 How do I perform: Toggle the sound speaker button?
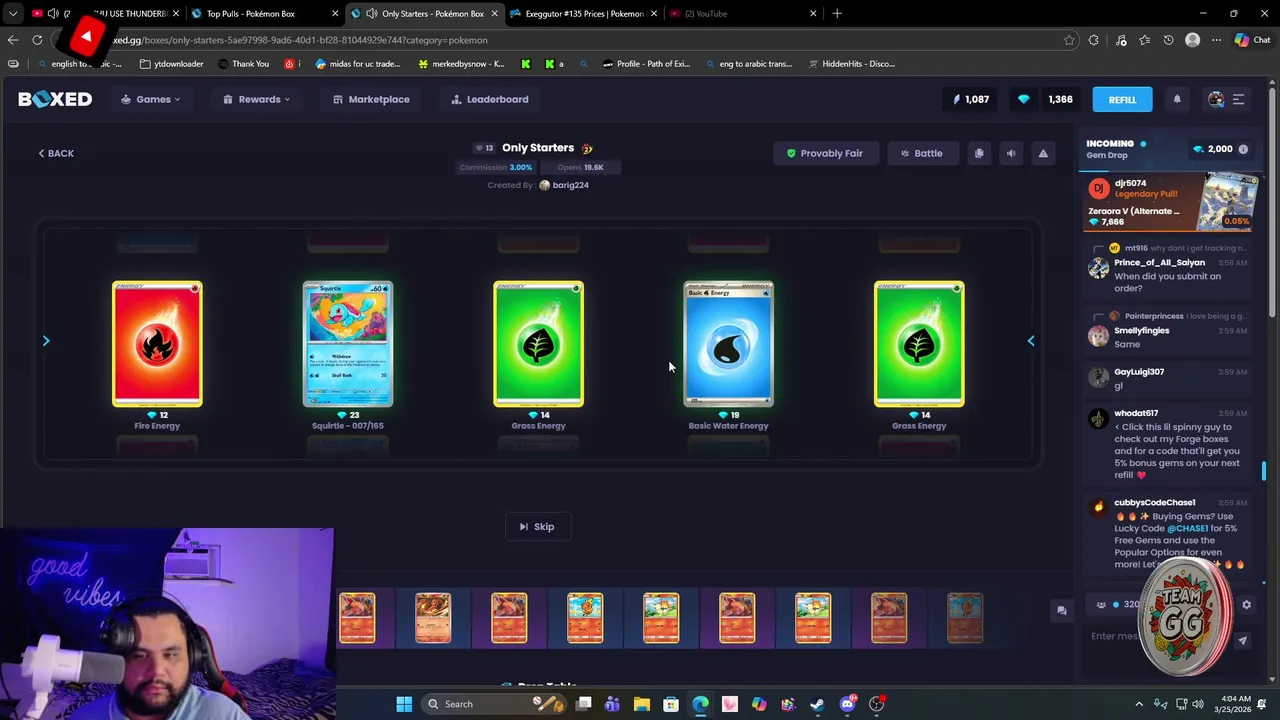click(x=1011, y=153)
